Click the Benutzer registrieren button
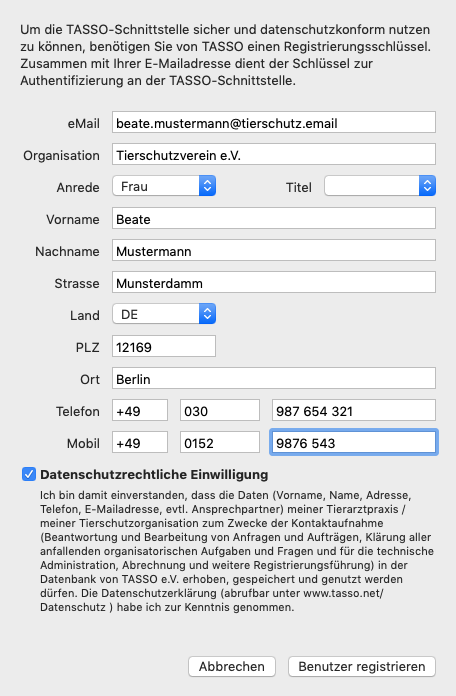Image resolution: width=456 pixels, height=696 pixels. point(361,666)
